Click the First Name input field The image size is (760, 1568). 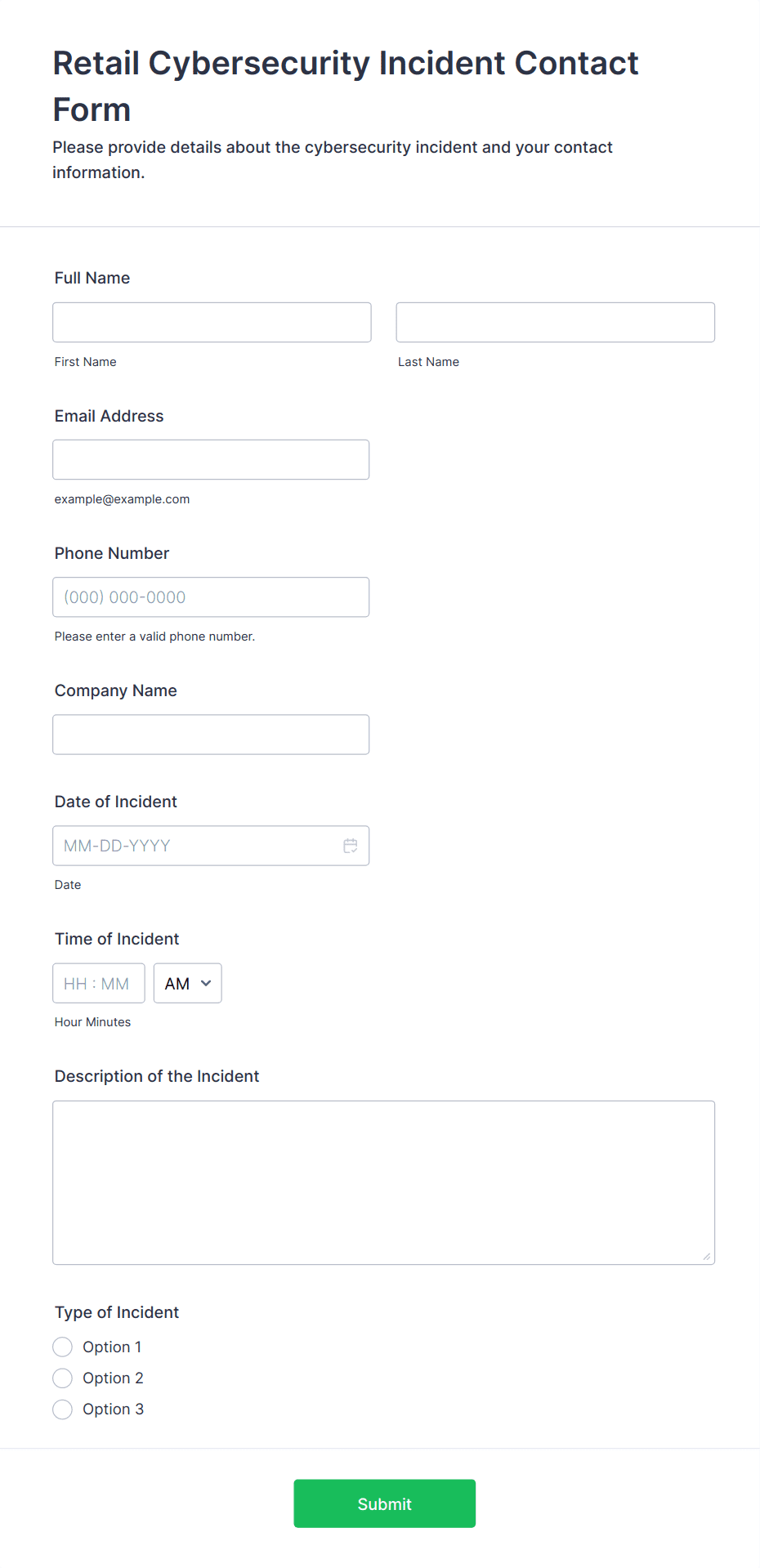212,323
